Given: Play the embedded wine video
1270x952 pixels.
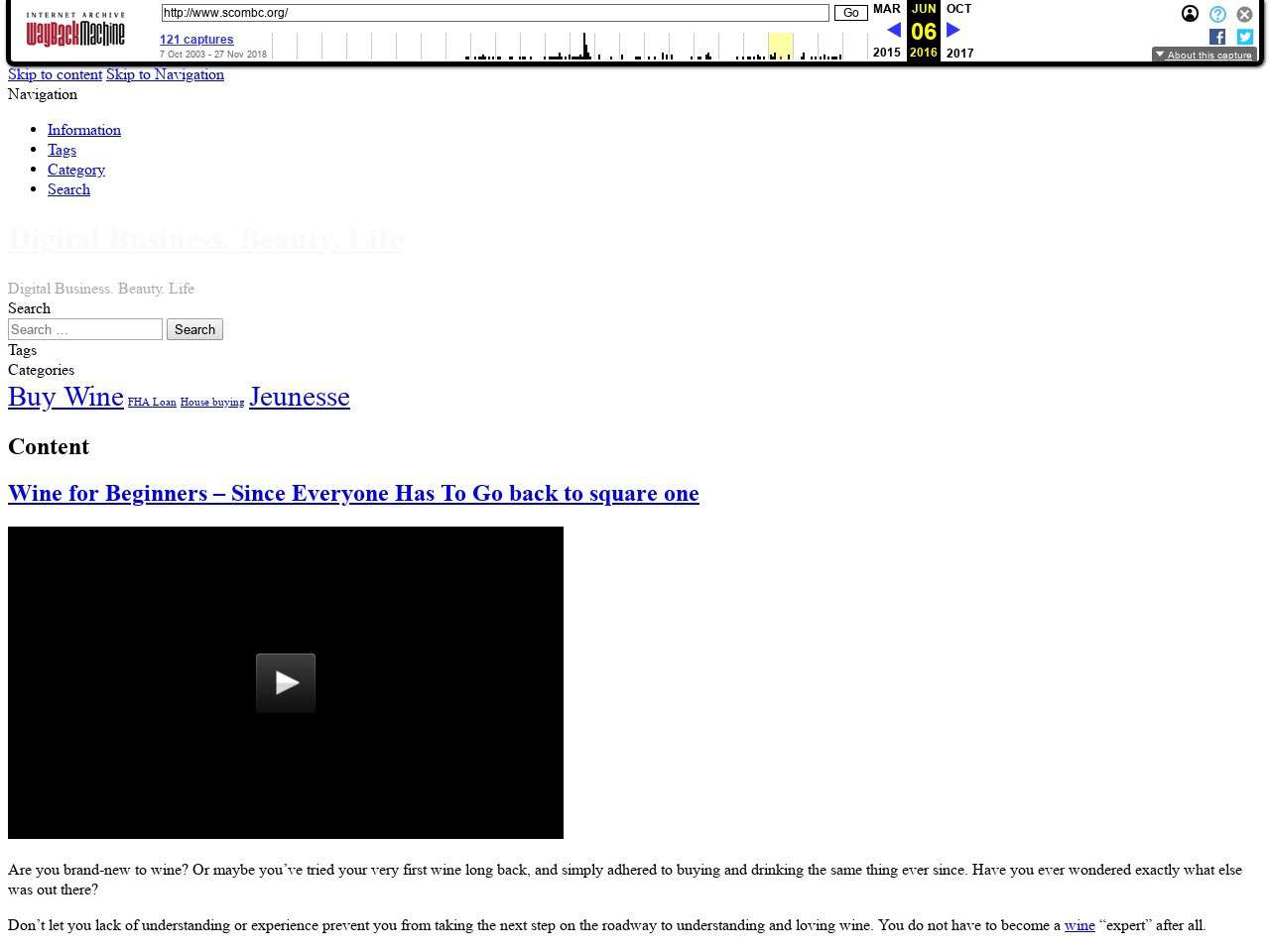Looking at the screenshot, I should pyautogui.click(x=286, y=682).
